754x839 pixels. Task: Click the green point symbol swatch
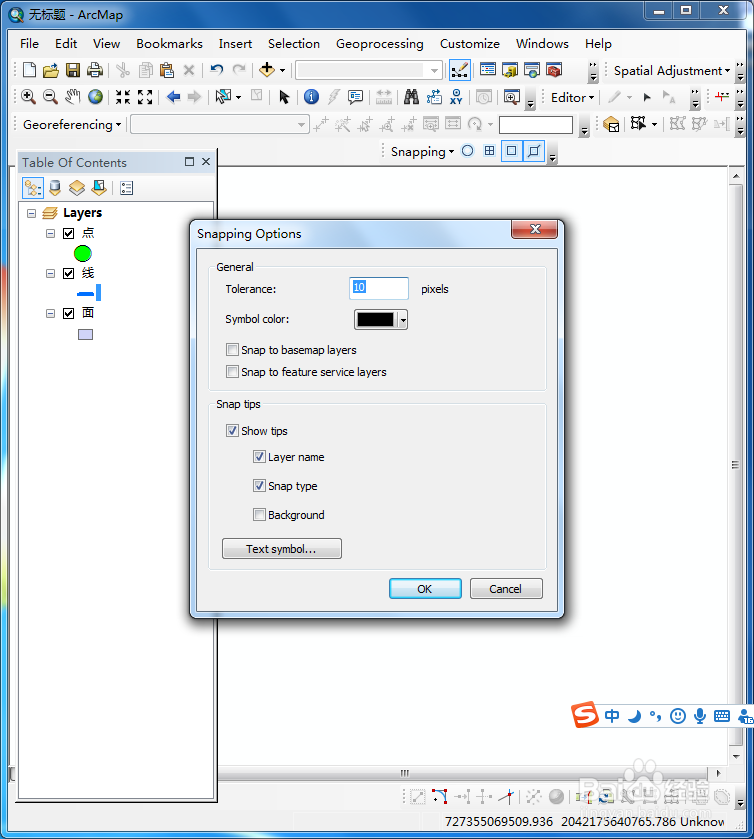tap(82, 254)
